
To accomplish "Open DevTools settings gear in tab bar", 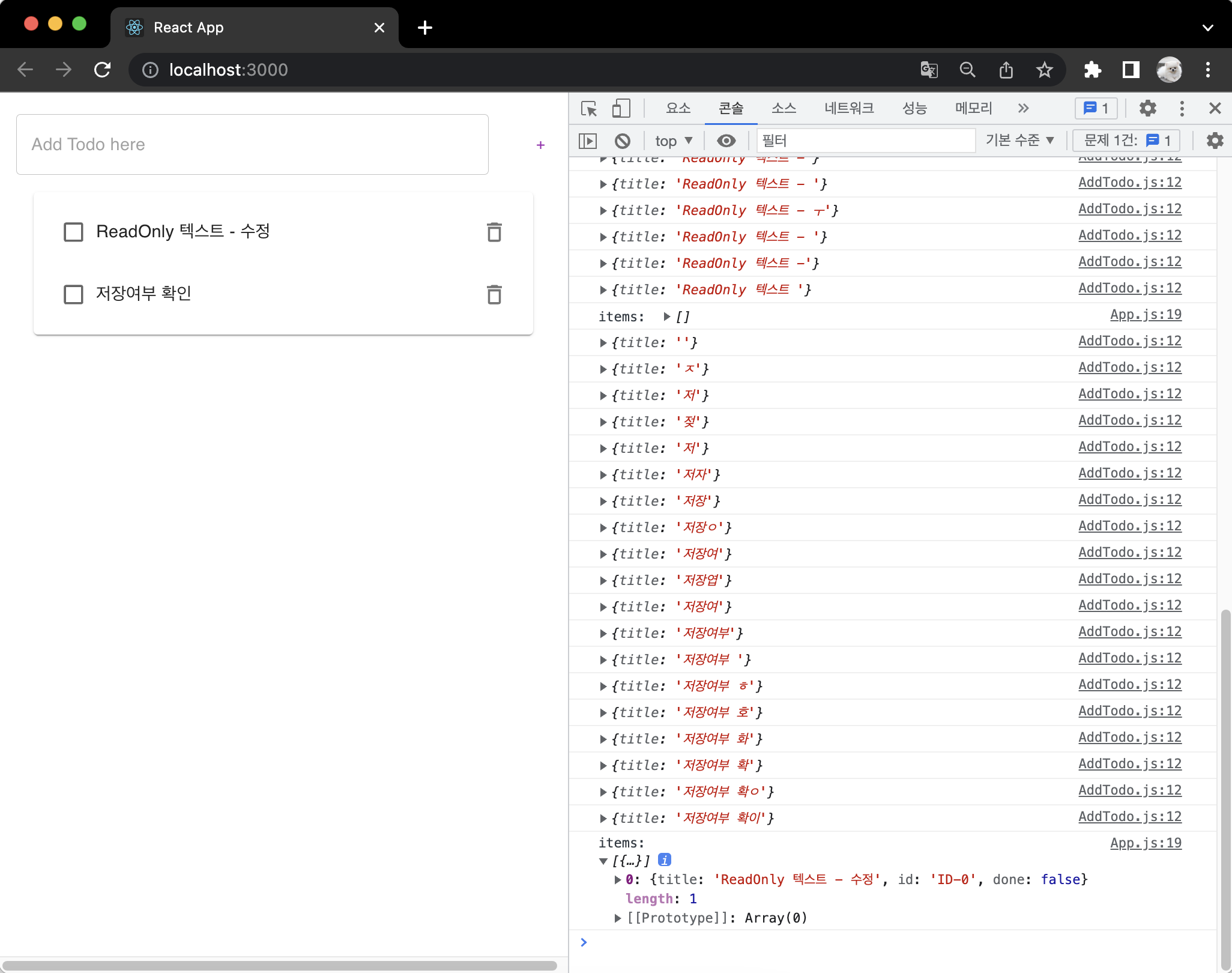I will [1147, 109].
